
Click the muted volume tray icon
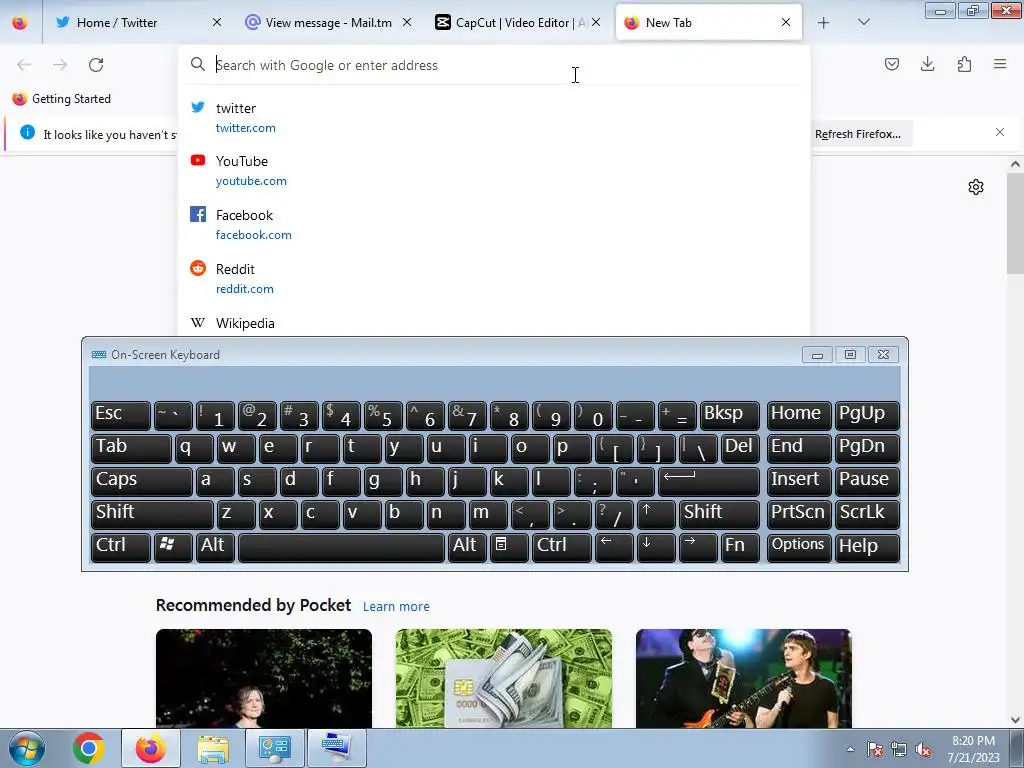tap(923, 749)
